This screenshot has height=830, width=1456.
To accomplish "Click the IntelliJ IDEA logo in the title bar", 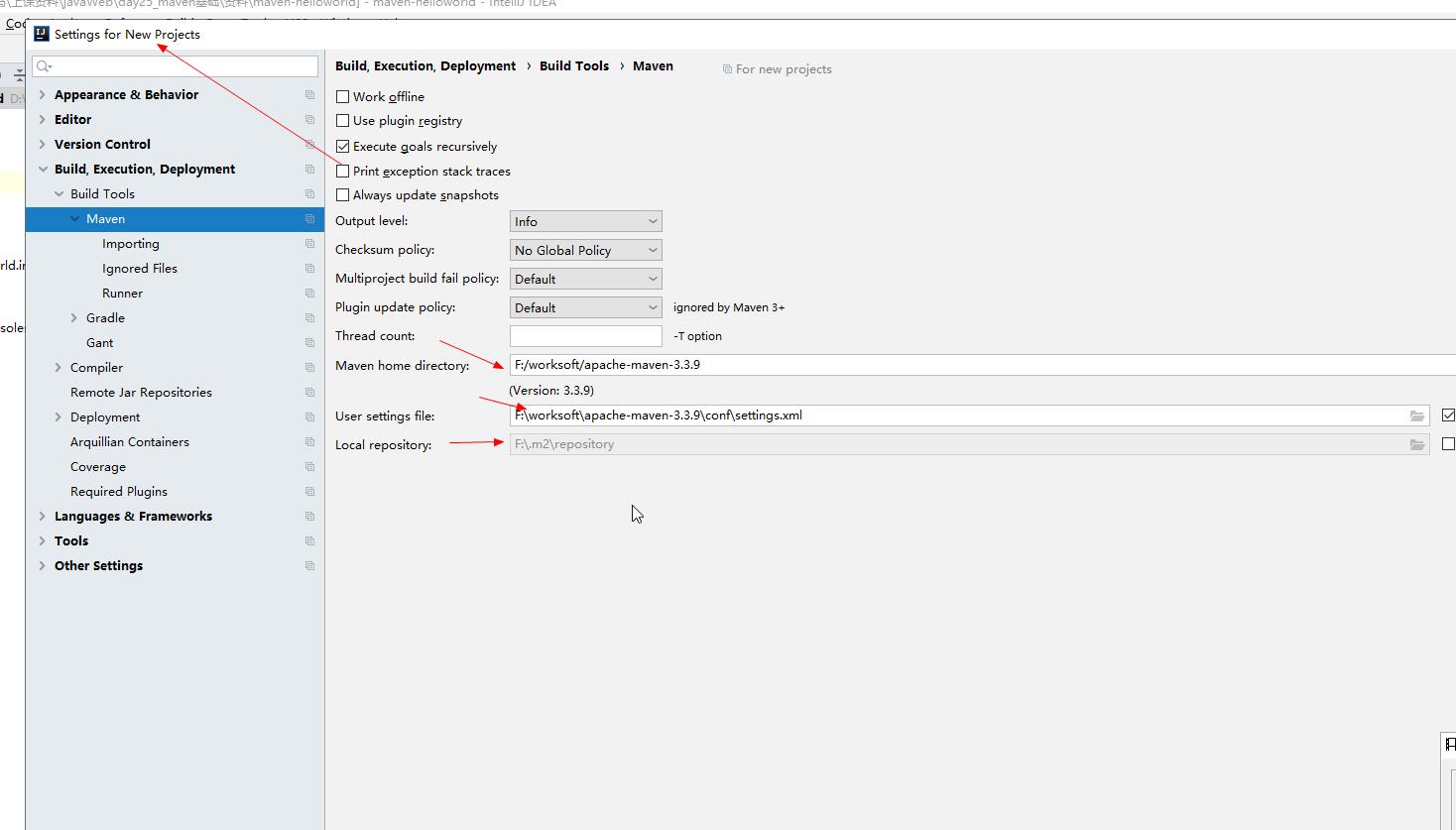I will coord(42,34).
